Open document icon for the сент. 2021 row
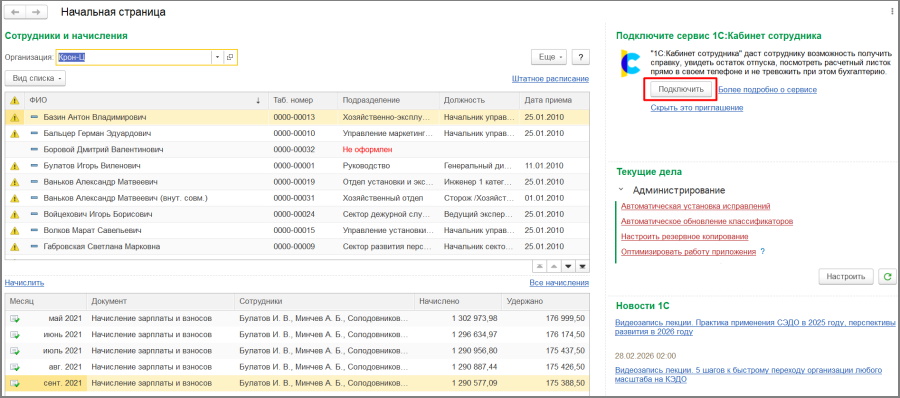 pyautogui.click(x=15, y=382)
